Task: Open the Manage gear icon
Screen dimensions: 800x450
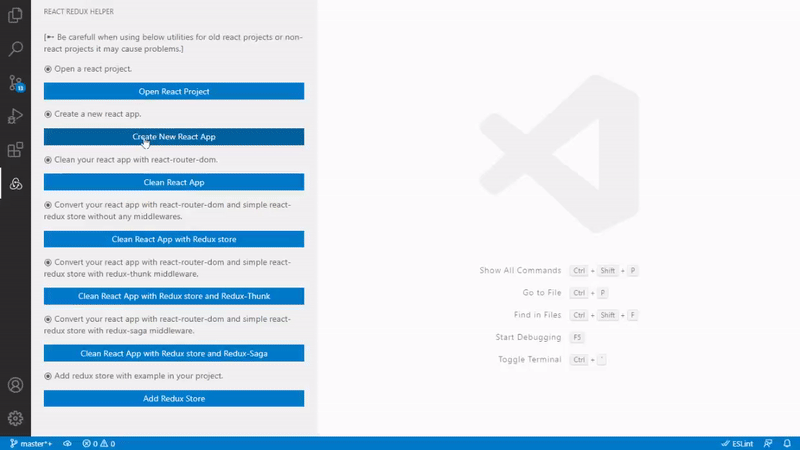Action: [15, 419]
